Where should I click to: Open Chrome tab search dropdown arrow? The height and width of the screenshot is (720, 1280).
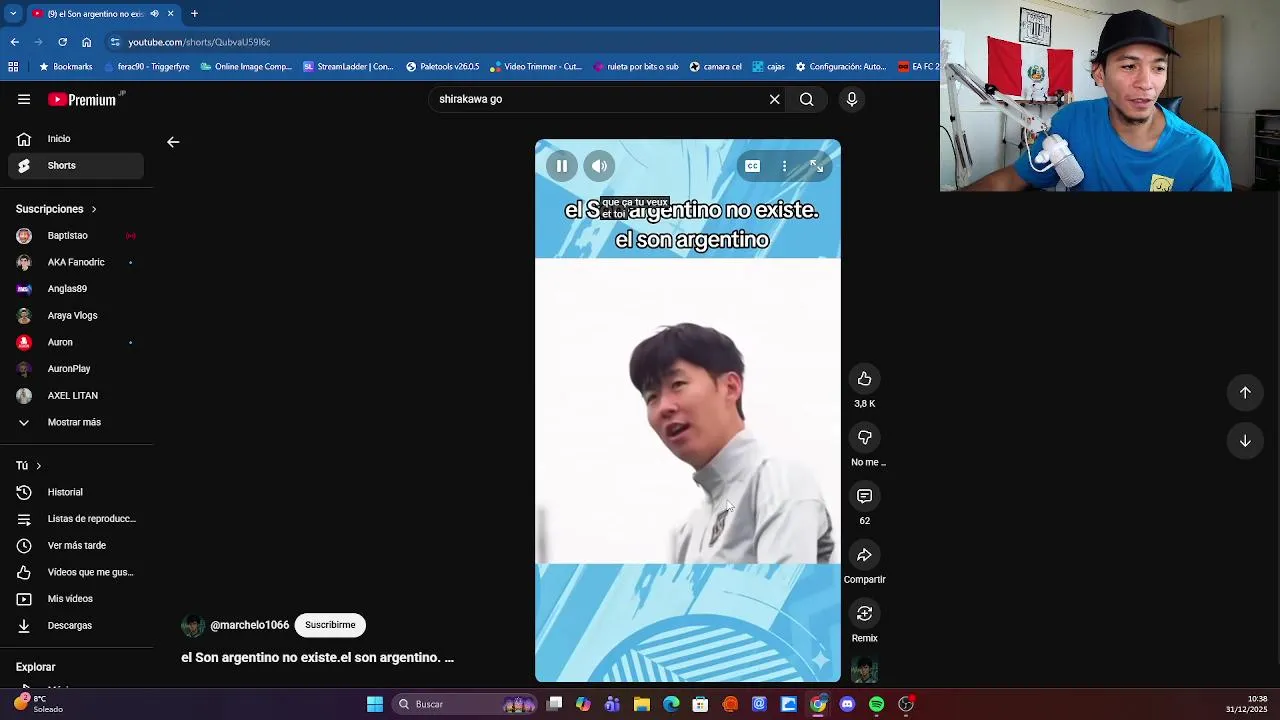[x=13, y=14]
